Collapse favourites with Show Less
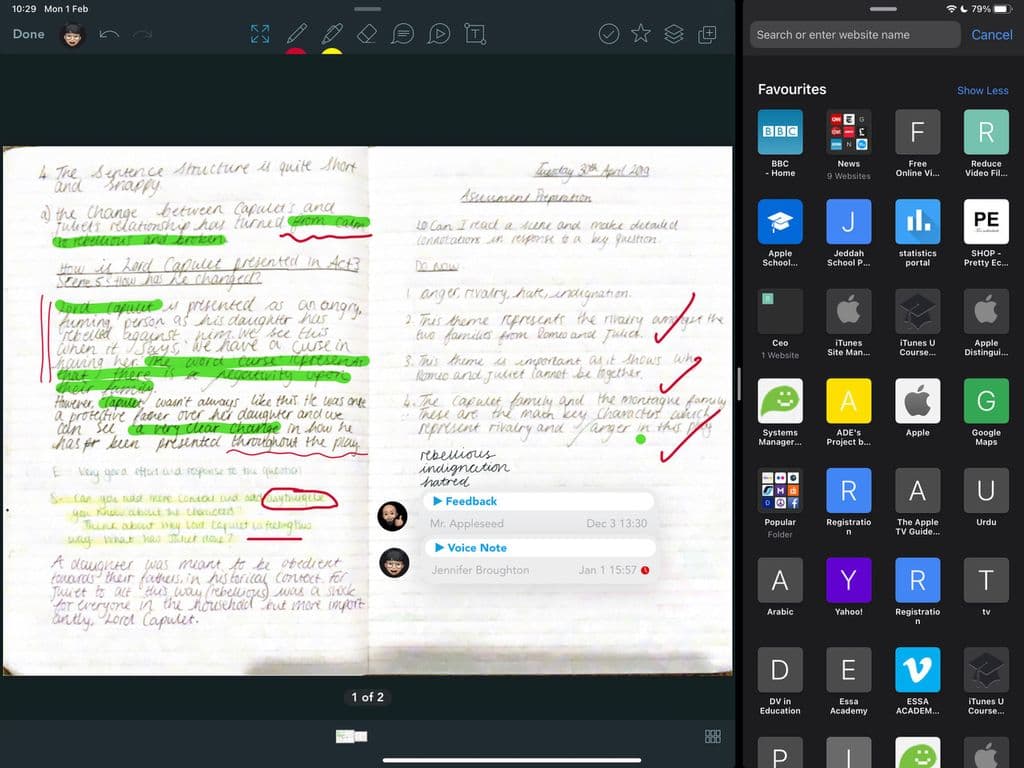The image size is (1024, 768). click(x=982, y=90)
